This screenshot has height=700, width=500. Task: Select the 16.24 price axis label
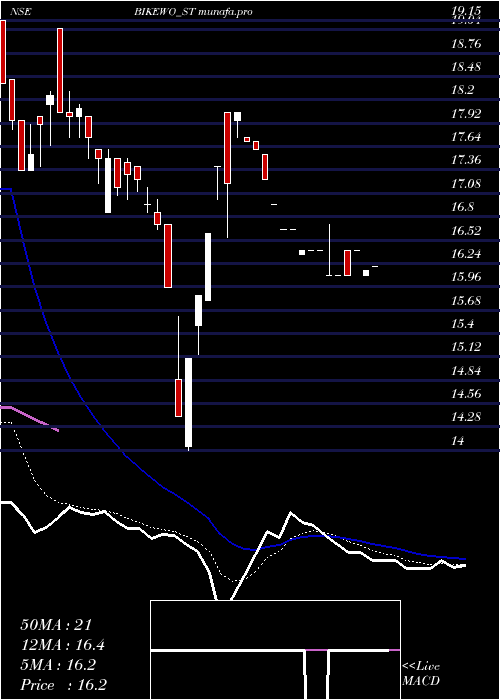tap(466, 254)
